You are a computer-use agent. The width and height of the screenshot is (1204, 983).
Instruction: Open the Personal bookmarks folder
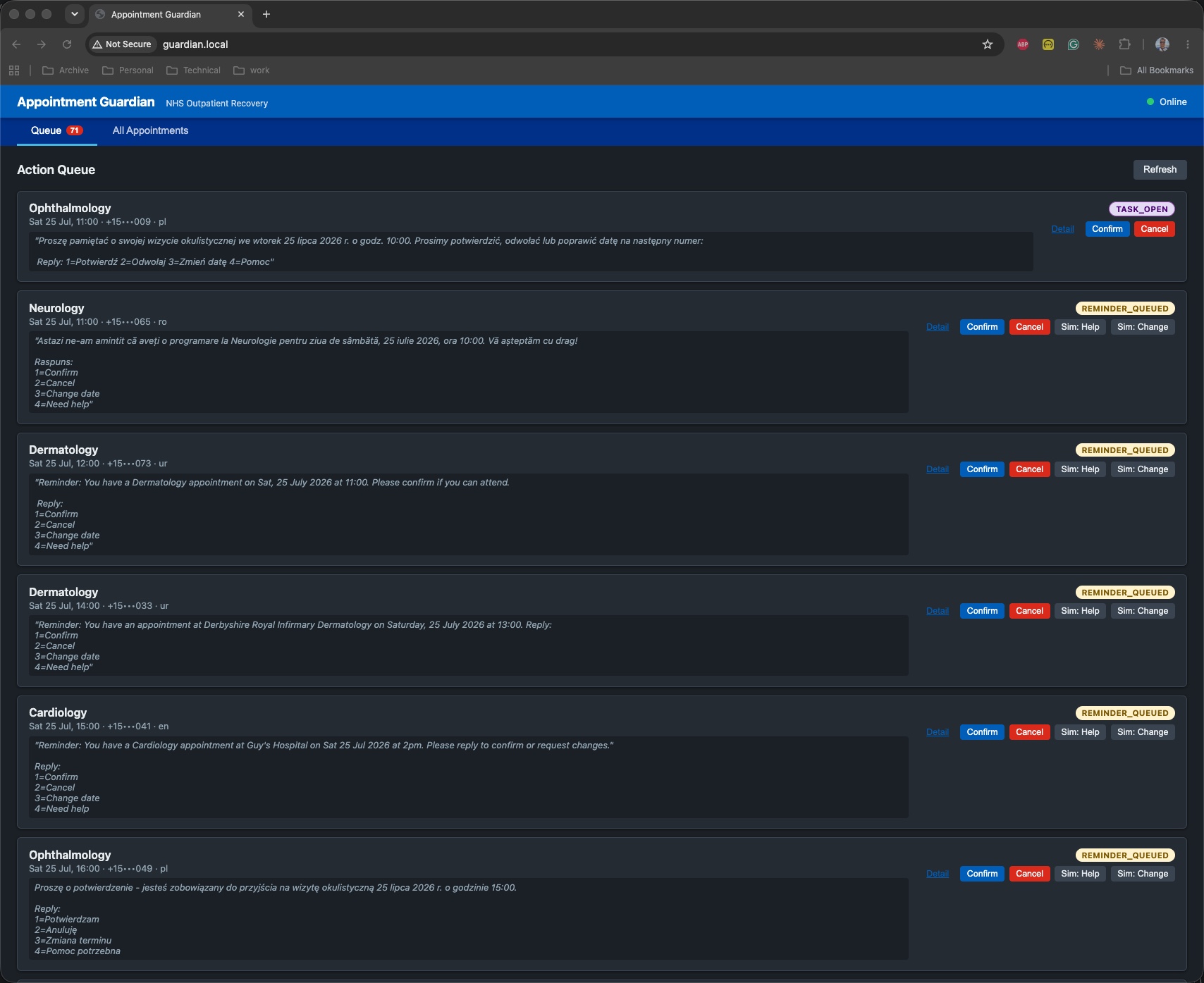pyautogui.click(x=128, y=70)
